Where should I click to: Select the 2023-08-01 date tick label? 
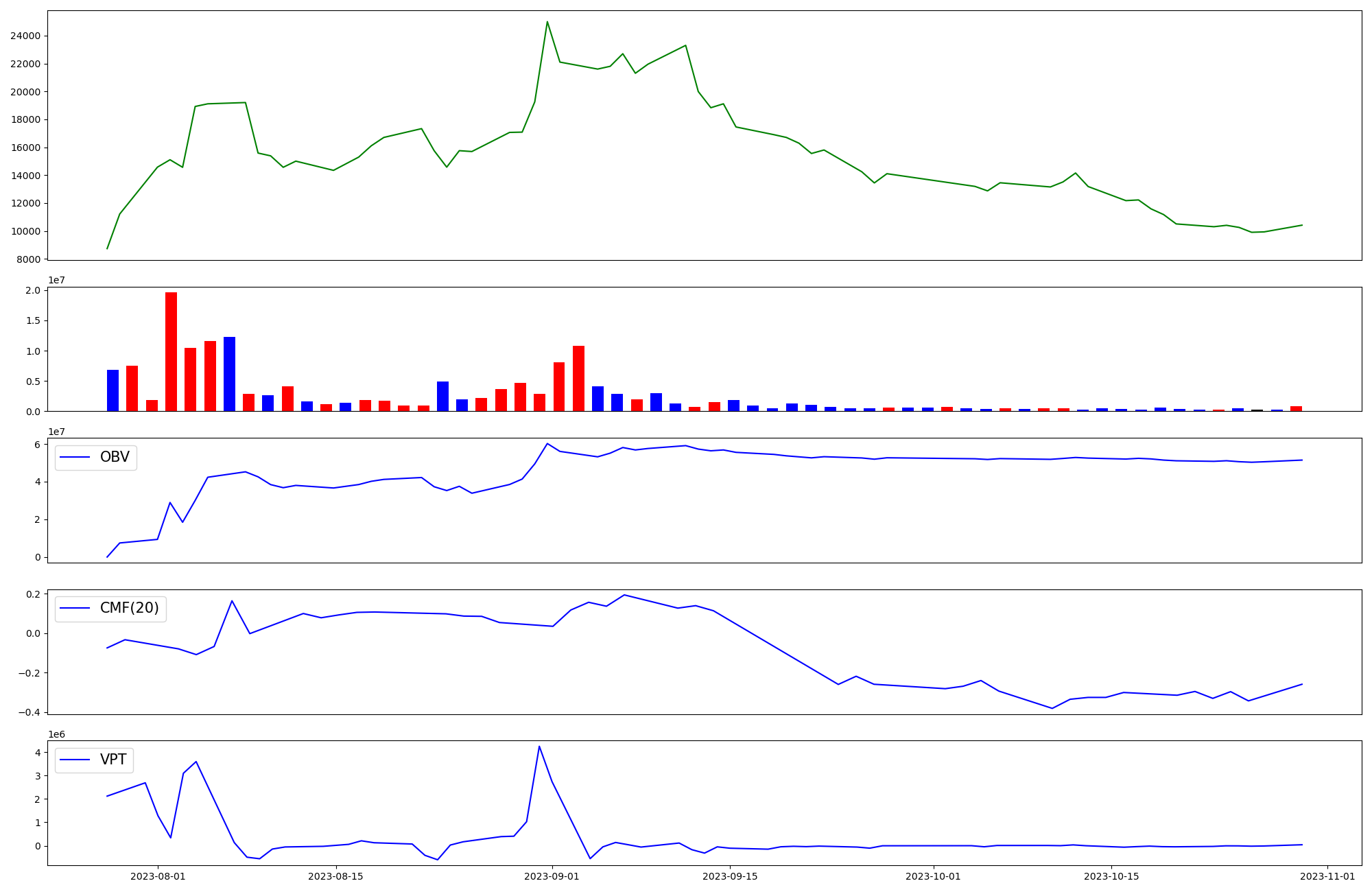click(x=158, y=876)
